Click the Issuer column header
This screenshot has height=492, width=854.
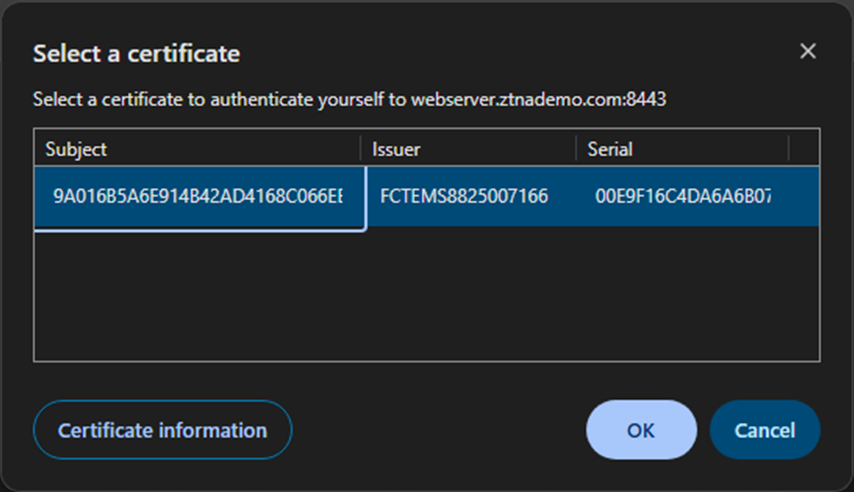[396, 149]
